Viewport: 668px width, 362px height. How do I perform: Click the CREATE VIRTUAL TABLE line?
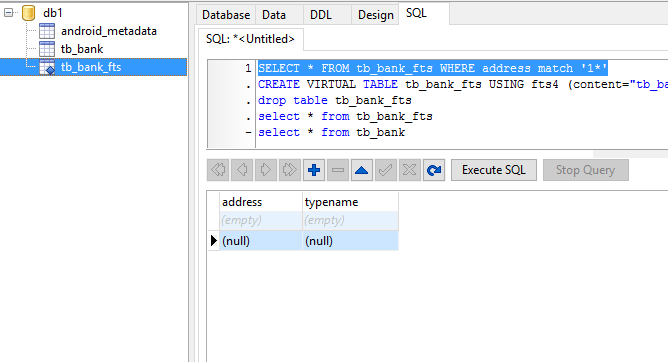tap(463, 84)
